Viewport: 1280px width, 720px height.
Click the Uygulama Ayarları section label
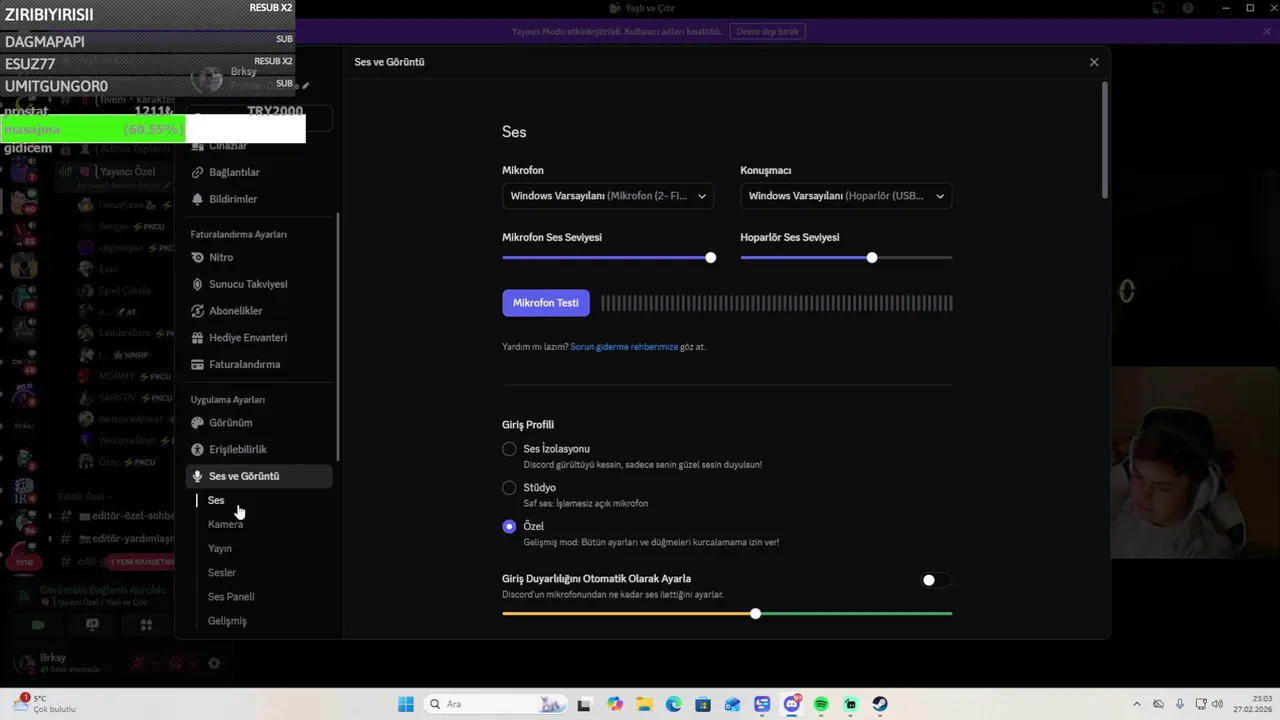tap(228, 400)
